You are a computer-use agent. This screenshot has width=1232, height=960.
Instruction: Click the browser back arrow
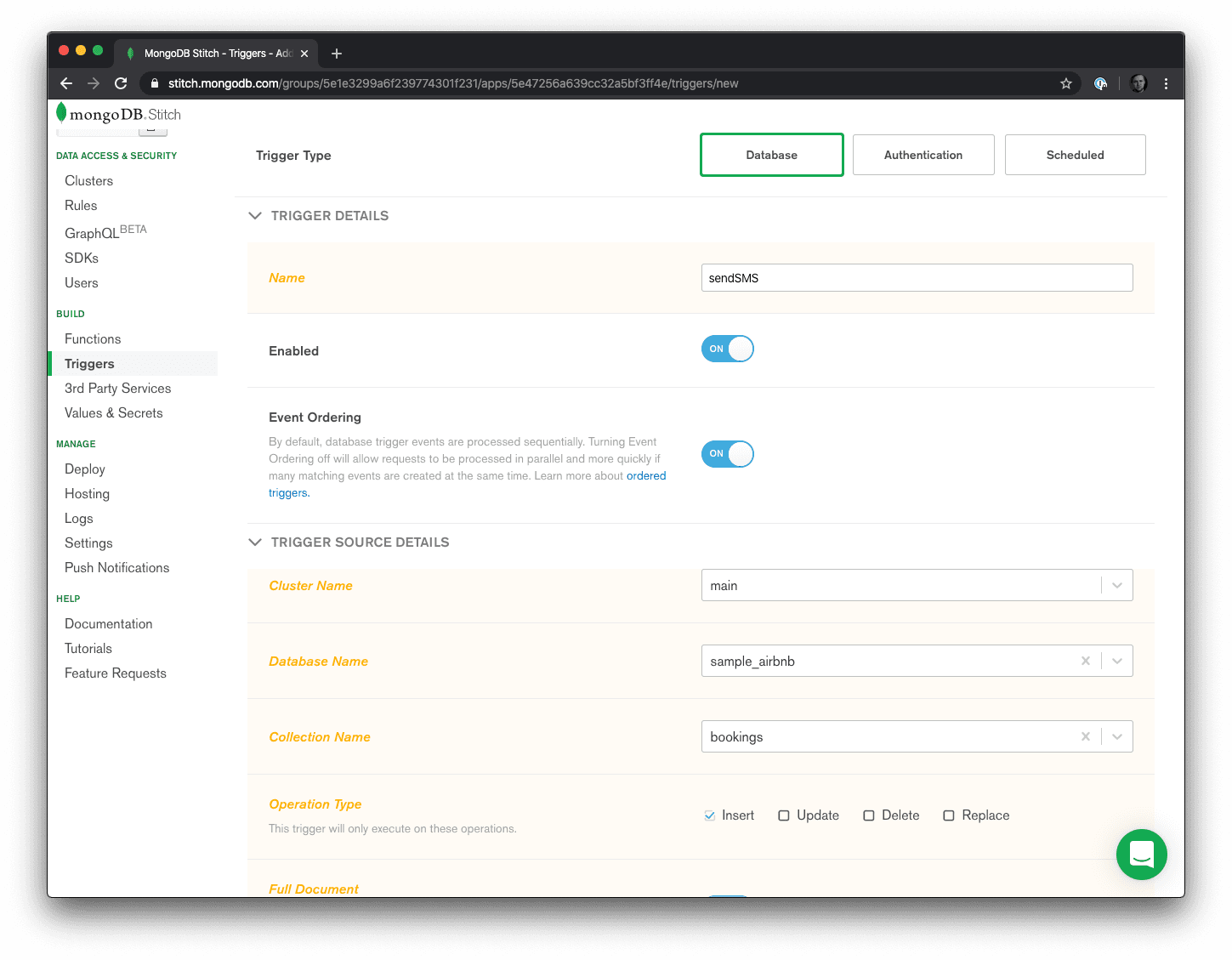tap(66, 83)
